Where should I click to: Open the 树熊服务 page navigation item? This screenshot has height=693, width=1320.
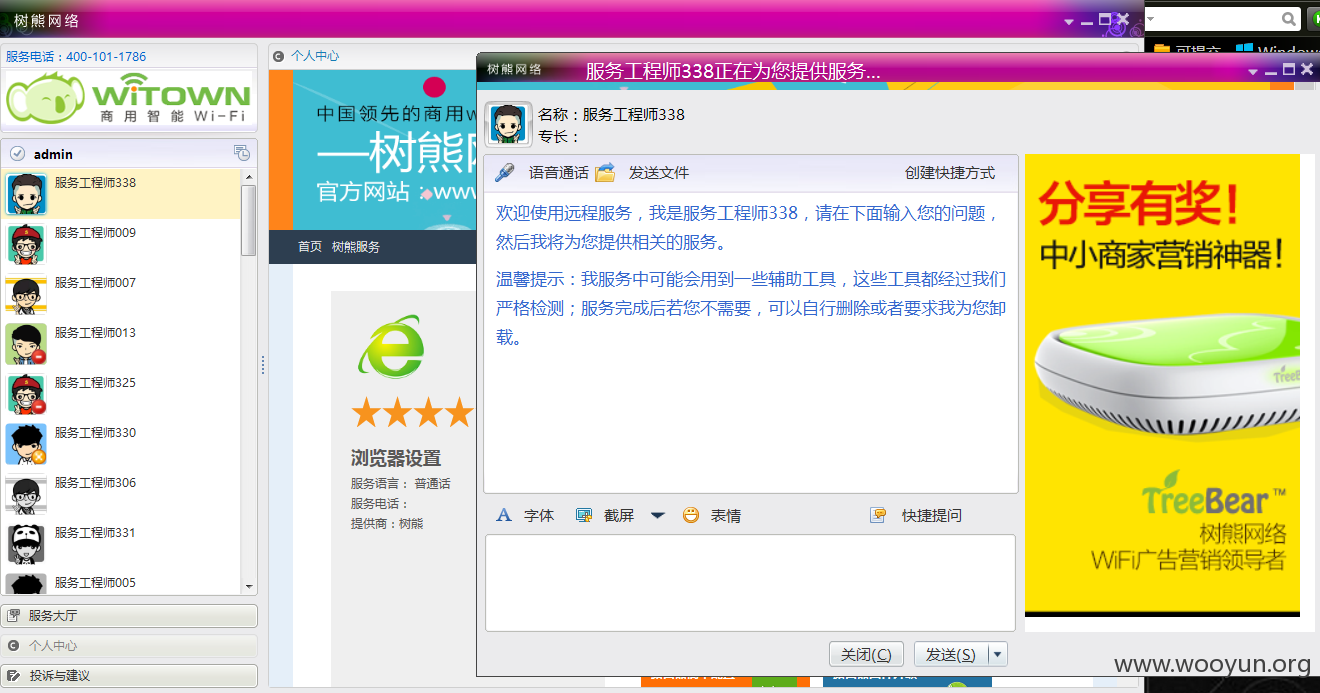point(356,247)
